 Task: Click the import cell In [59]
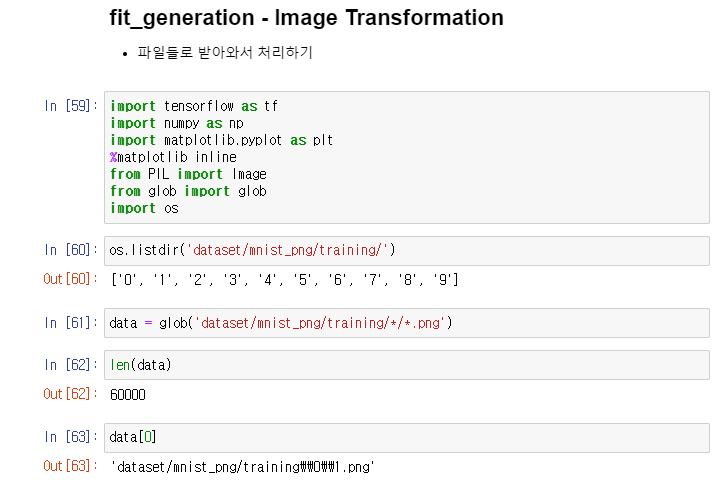(407, 157)
